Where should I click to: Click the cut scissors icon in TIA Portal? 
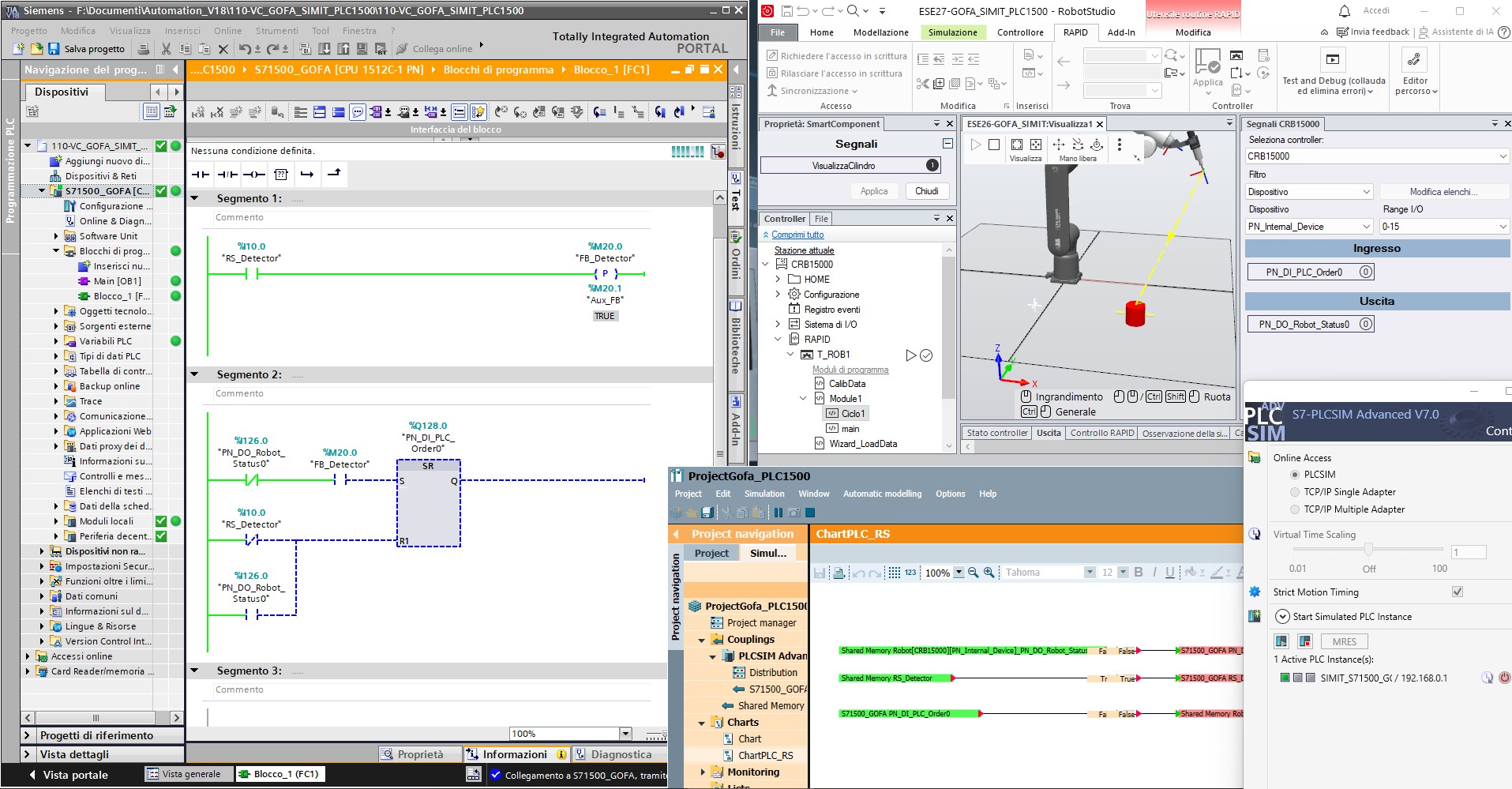pos(166,49)
